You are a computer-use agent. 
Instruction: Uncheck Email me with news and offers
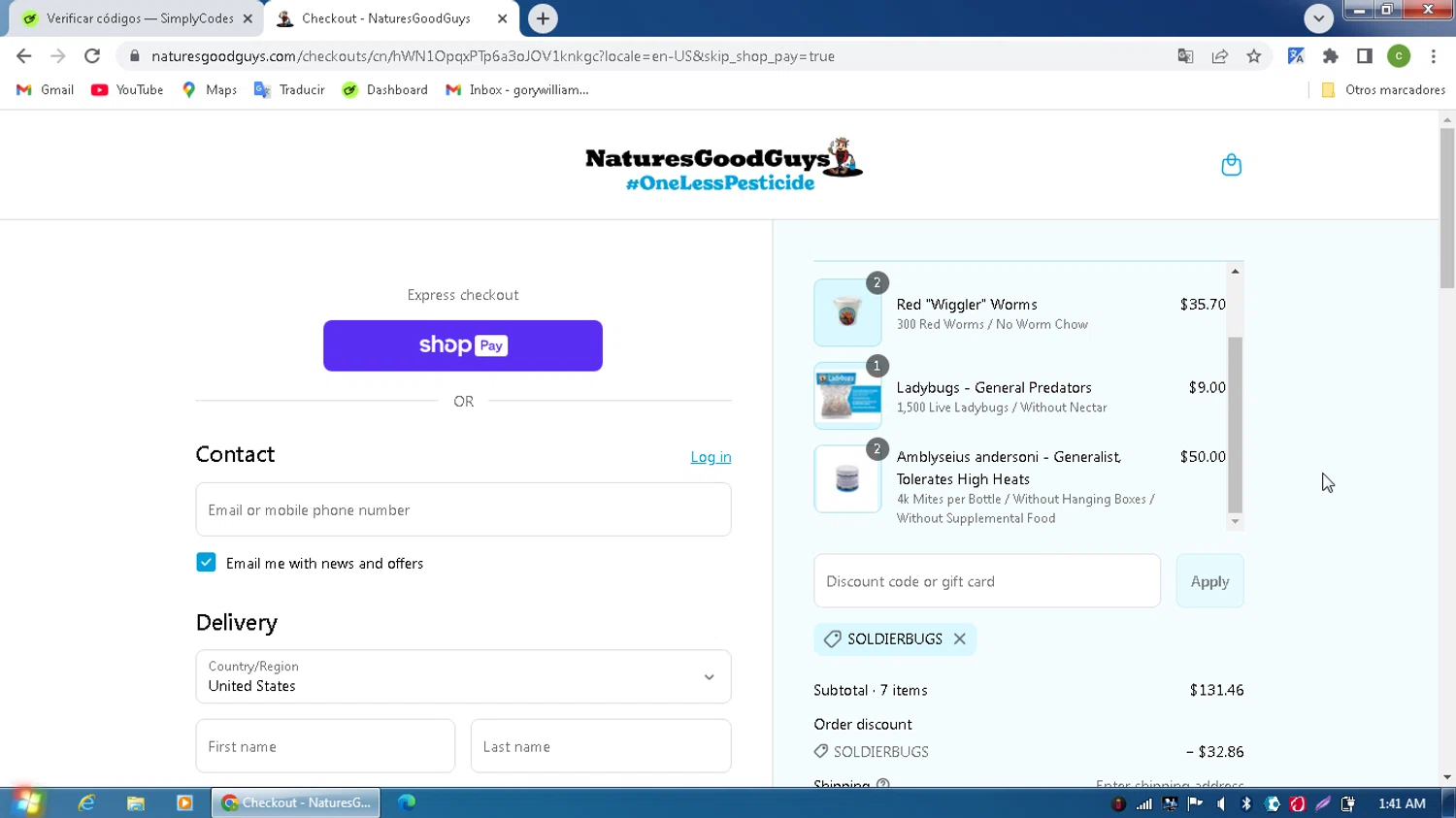(x=206, y=563)
